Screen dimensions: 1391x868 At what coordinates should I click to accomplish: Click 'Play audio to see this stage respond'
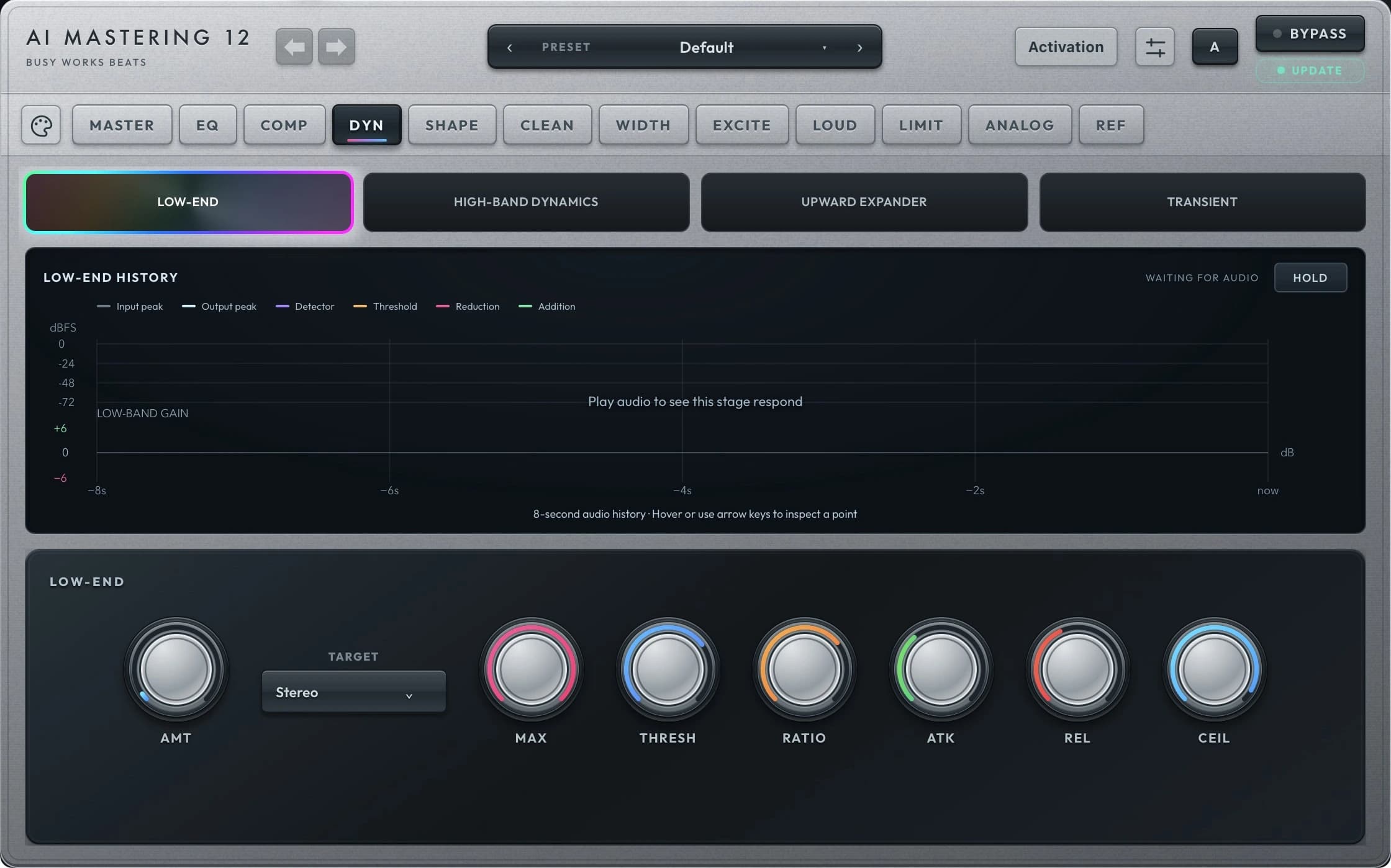(695, 402)
